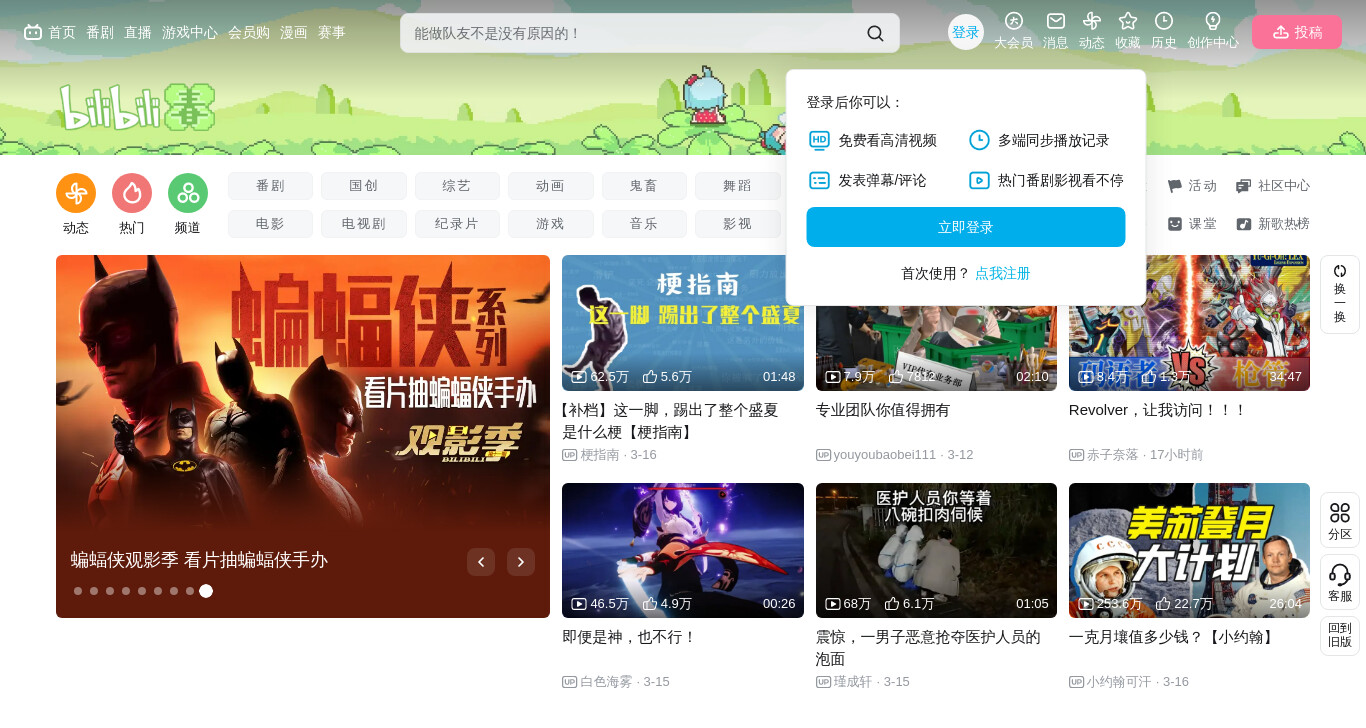Screen dimensions: 1366x728
Task: Select the 电视剧 category tag
Action: tap(364, 224)
